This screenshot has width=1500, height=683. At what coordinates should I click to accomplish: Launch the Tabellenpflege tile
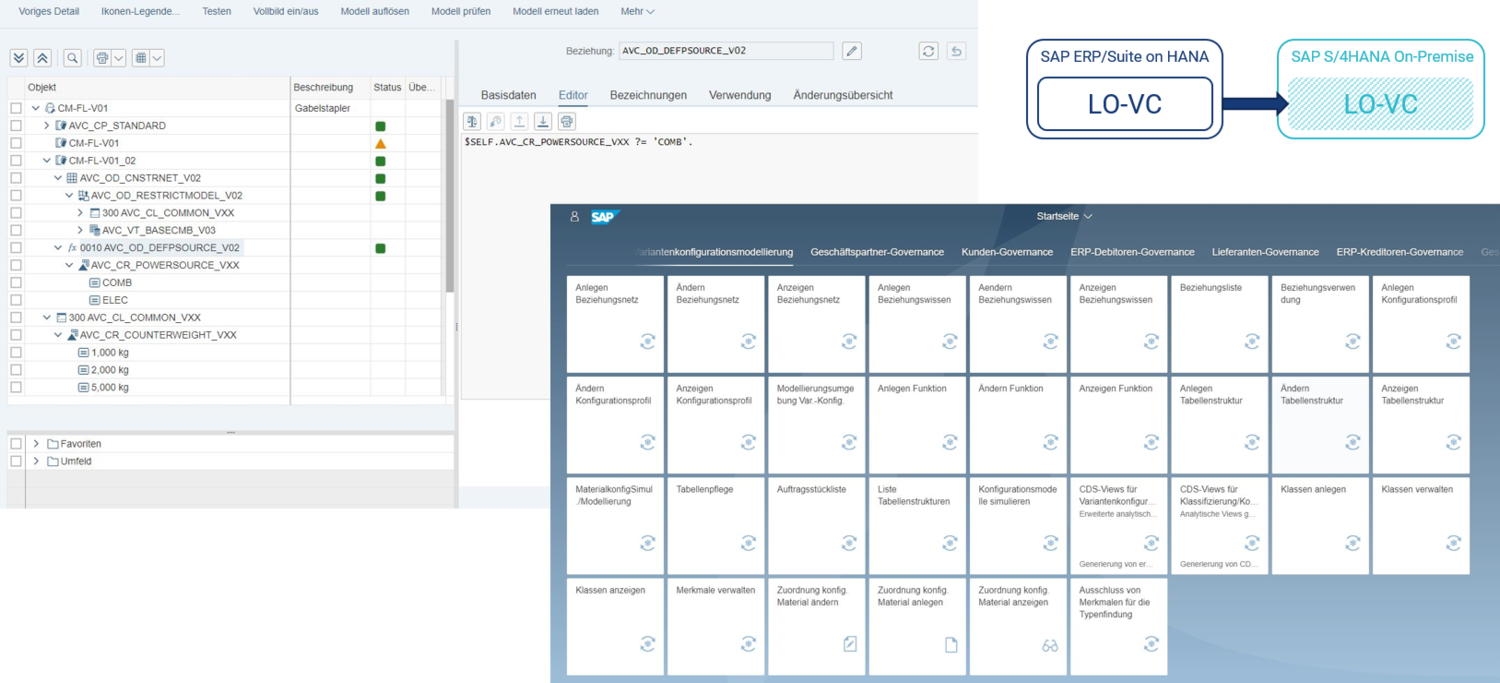coord(717,526)
